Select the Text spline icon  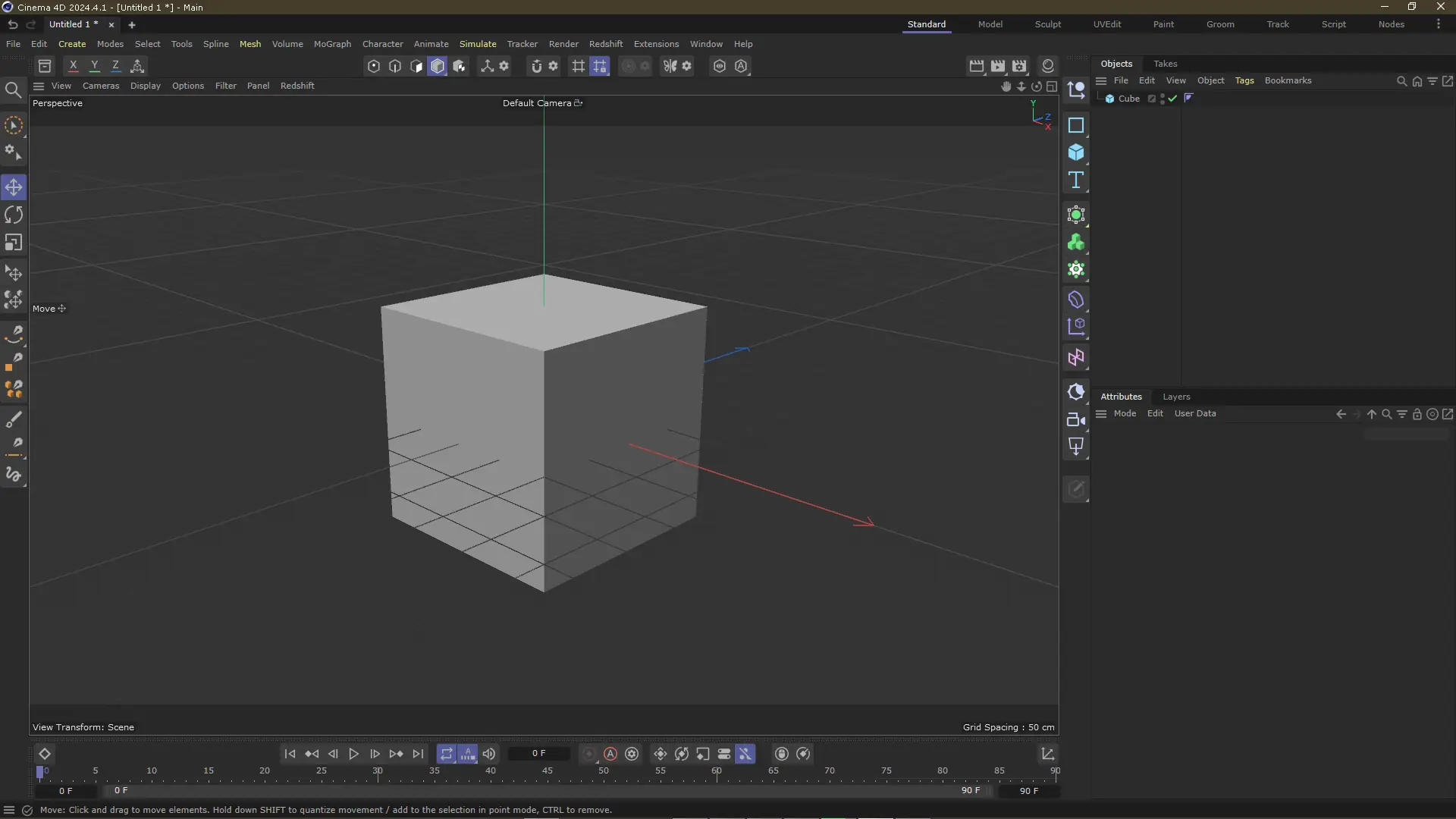pos(1075,180)
